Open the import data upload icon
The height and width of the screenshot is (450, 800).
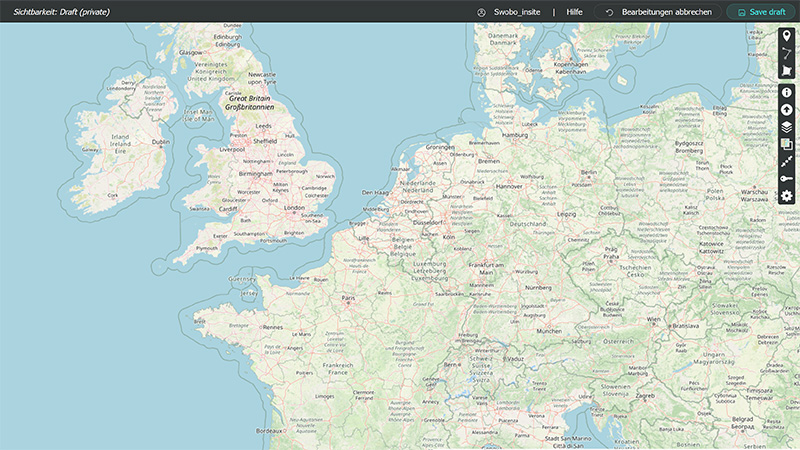click(x=786, y=110)
